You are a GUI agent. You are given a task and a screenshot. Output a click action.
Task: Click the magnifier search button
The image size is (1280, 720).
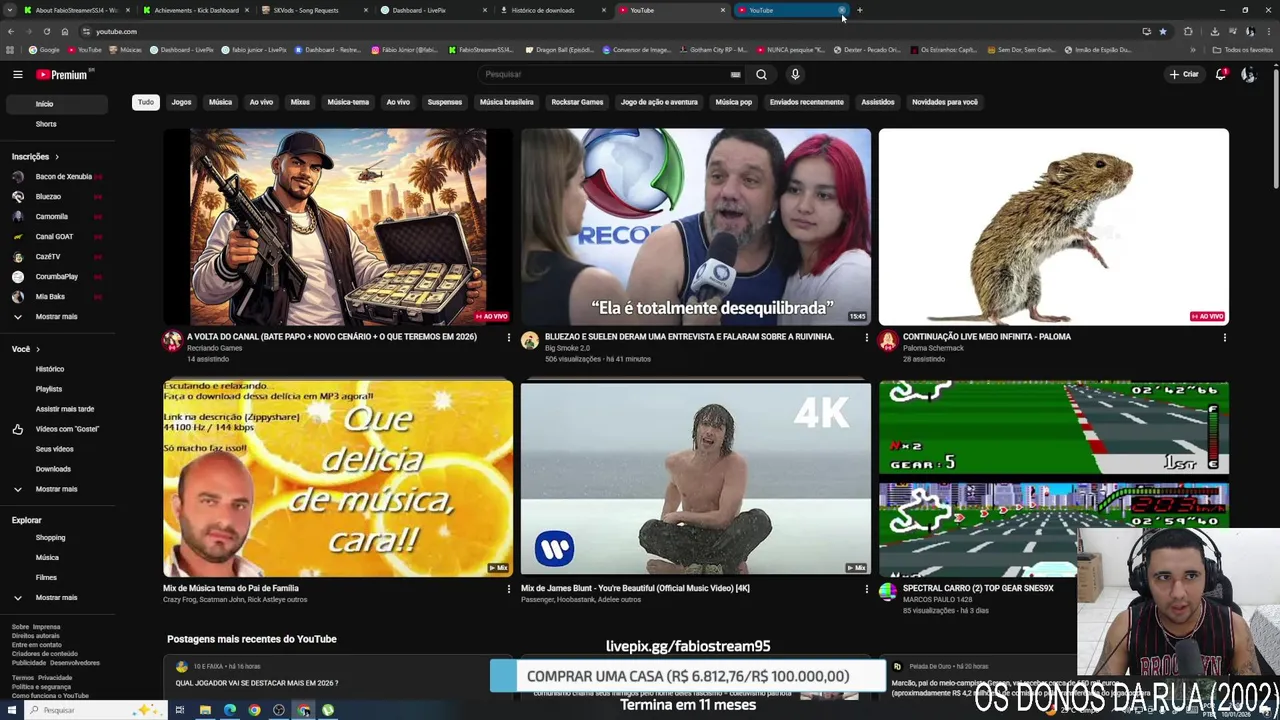pyautogui.click(x=761, y=74)
